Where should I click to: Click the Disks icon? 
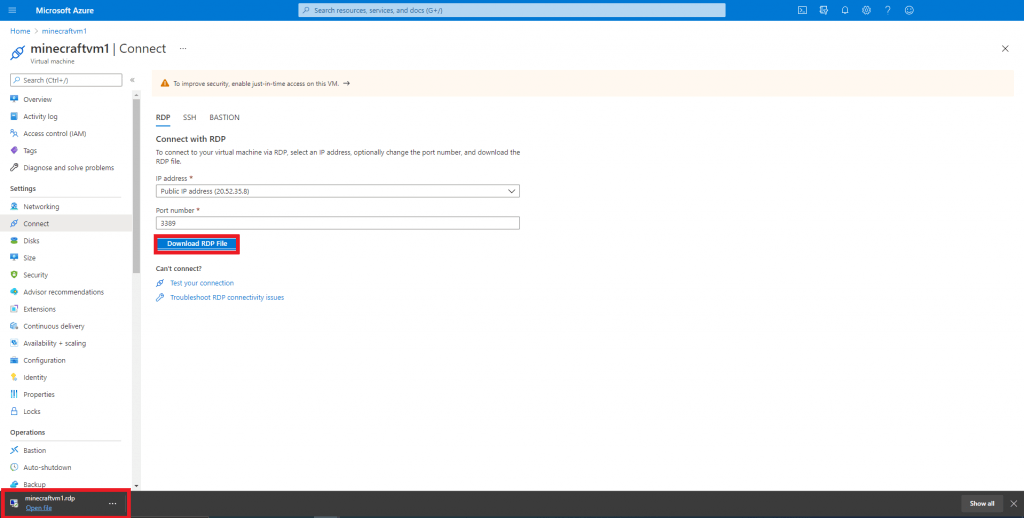click(x=14, y=240)
